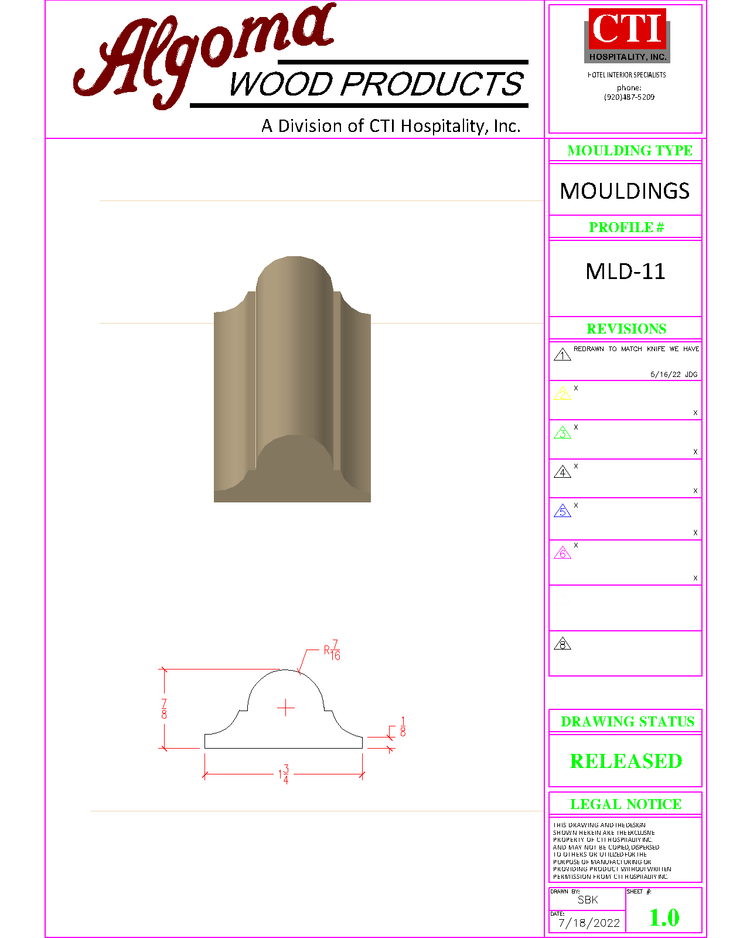Click the red CTI Hospitality logo
The height and width of the screenshot is (938, 750).
pos(627,35)
